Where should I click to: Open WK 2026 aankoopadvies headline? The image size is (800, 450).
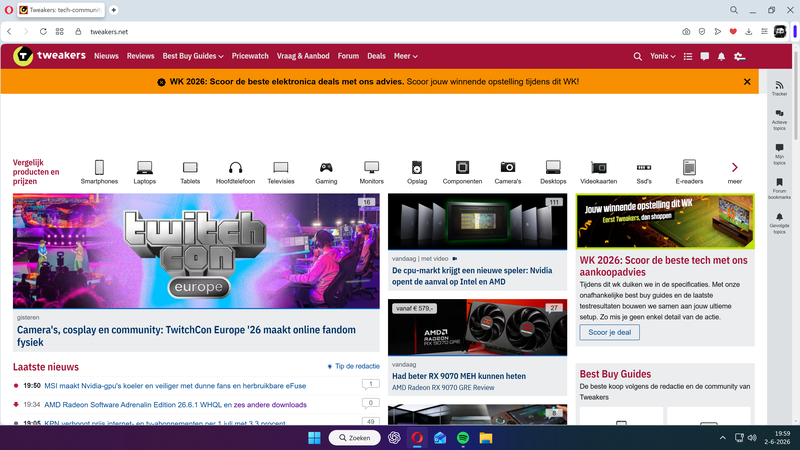(663, 266)
